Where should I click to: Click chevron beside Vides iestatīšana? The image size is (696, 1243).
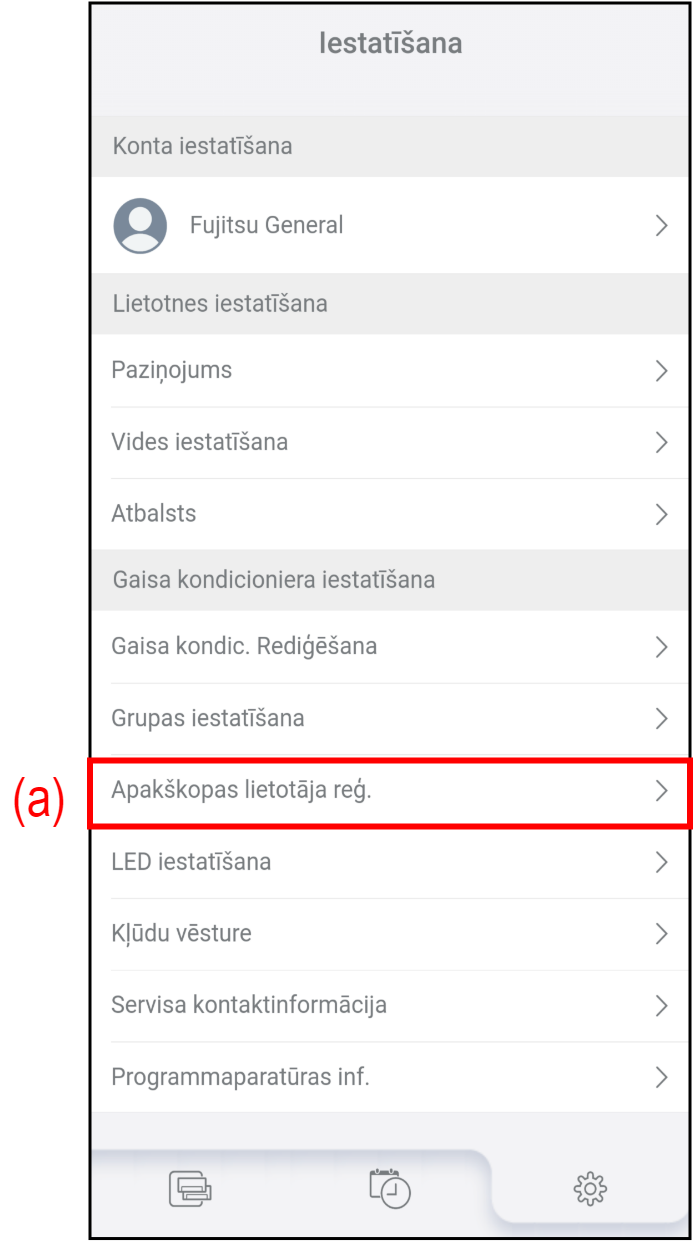pyautogui.click(x=661, y=442)
